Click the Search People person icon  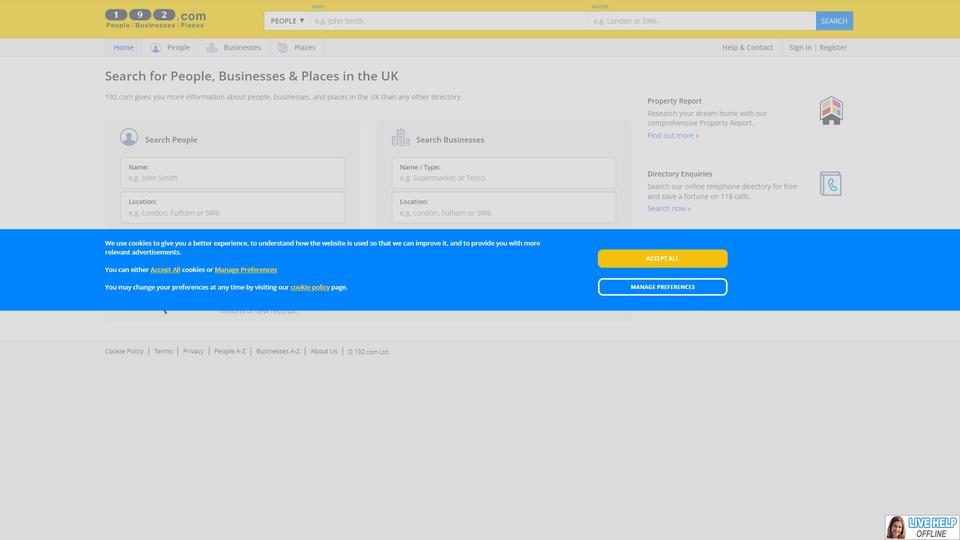[x=129, y=137]
